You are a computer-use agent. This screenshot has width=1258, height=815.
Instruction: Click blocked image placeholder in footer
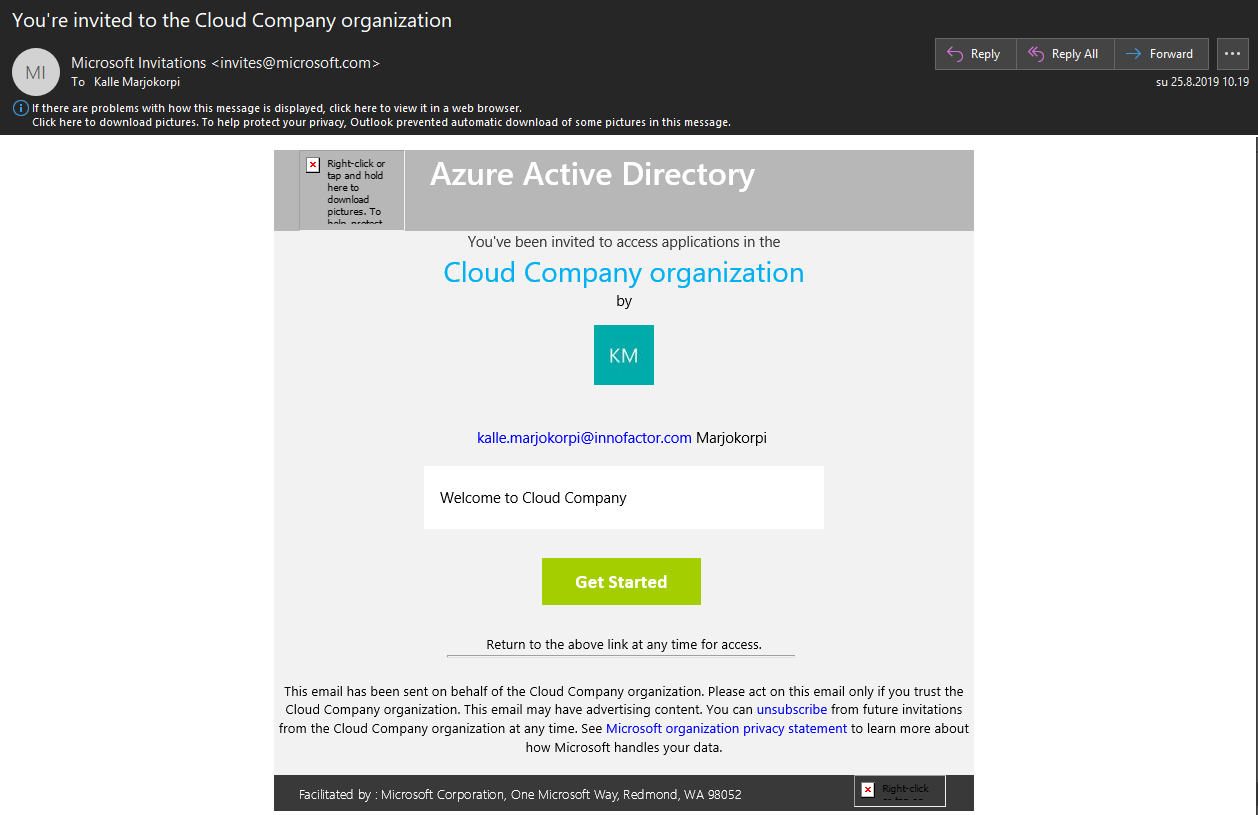click(900, 790)
